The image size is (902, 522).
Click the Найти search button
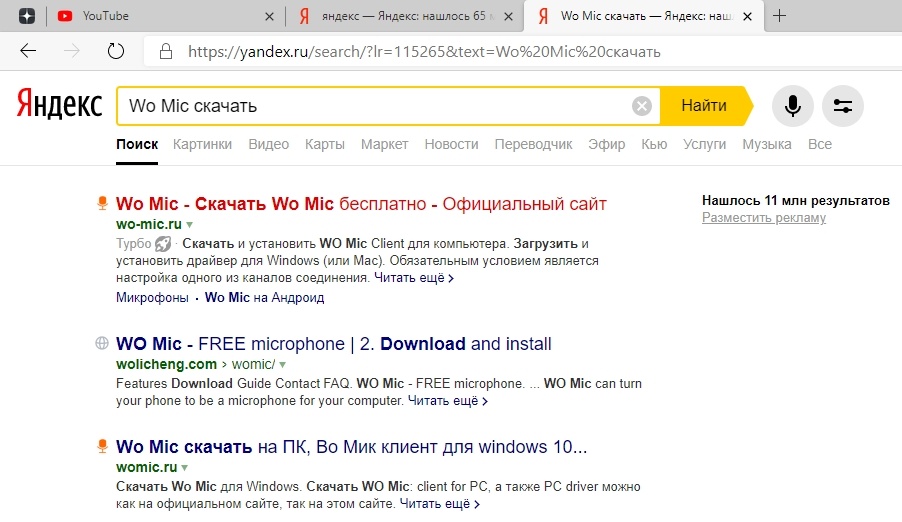704,106
